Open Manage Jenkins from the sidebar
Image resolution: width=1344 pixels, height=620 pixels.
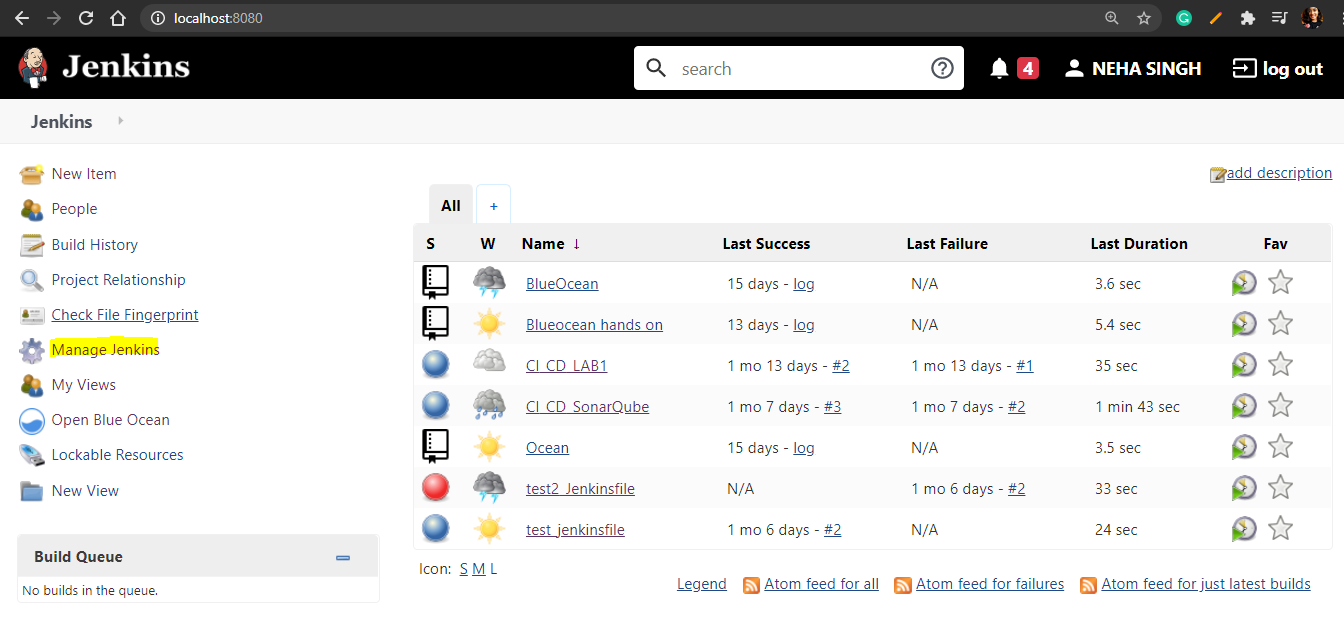click(x=105, y=349)
